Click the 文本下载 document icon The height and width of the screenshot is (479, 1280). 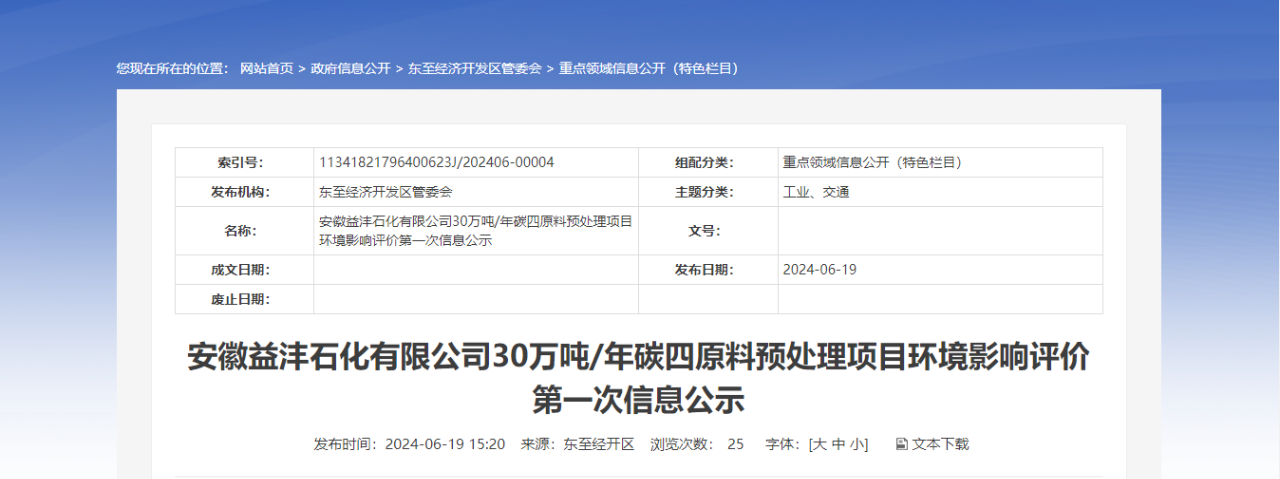[901, 444]
